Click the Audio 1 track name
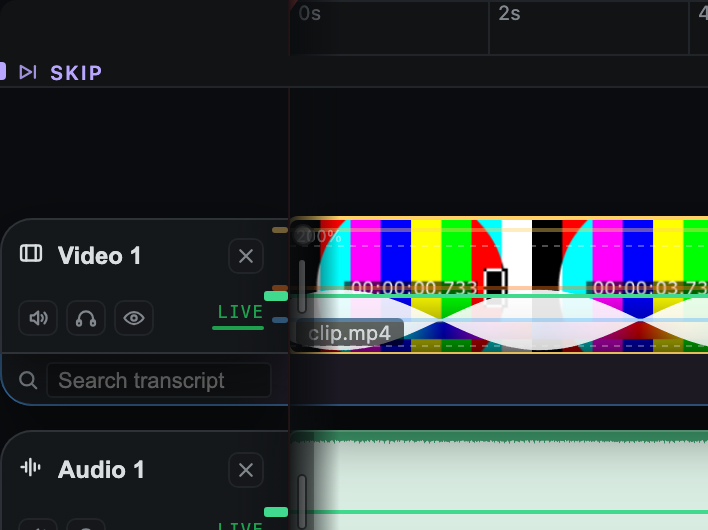The height and width of the screenshot is (530, 708). click(101, 470)
